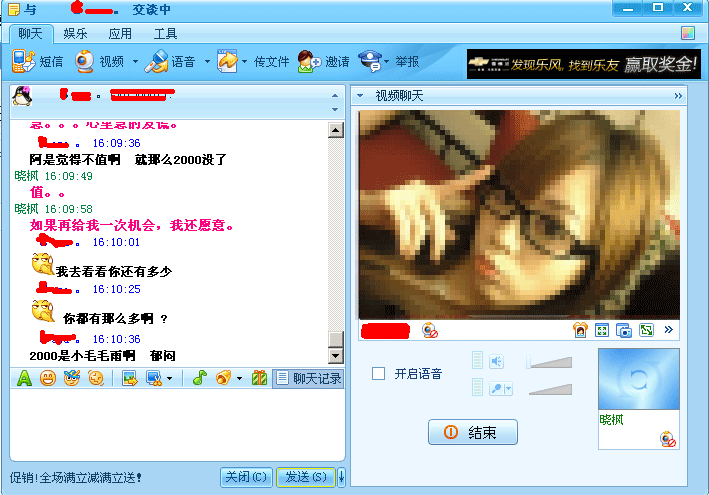
Task: Toggle the speaker mute button
Action: (x=496, y=361)
